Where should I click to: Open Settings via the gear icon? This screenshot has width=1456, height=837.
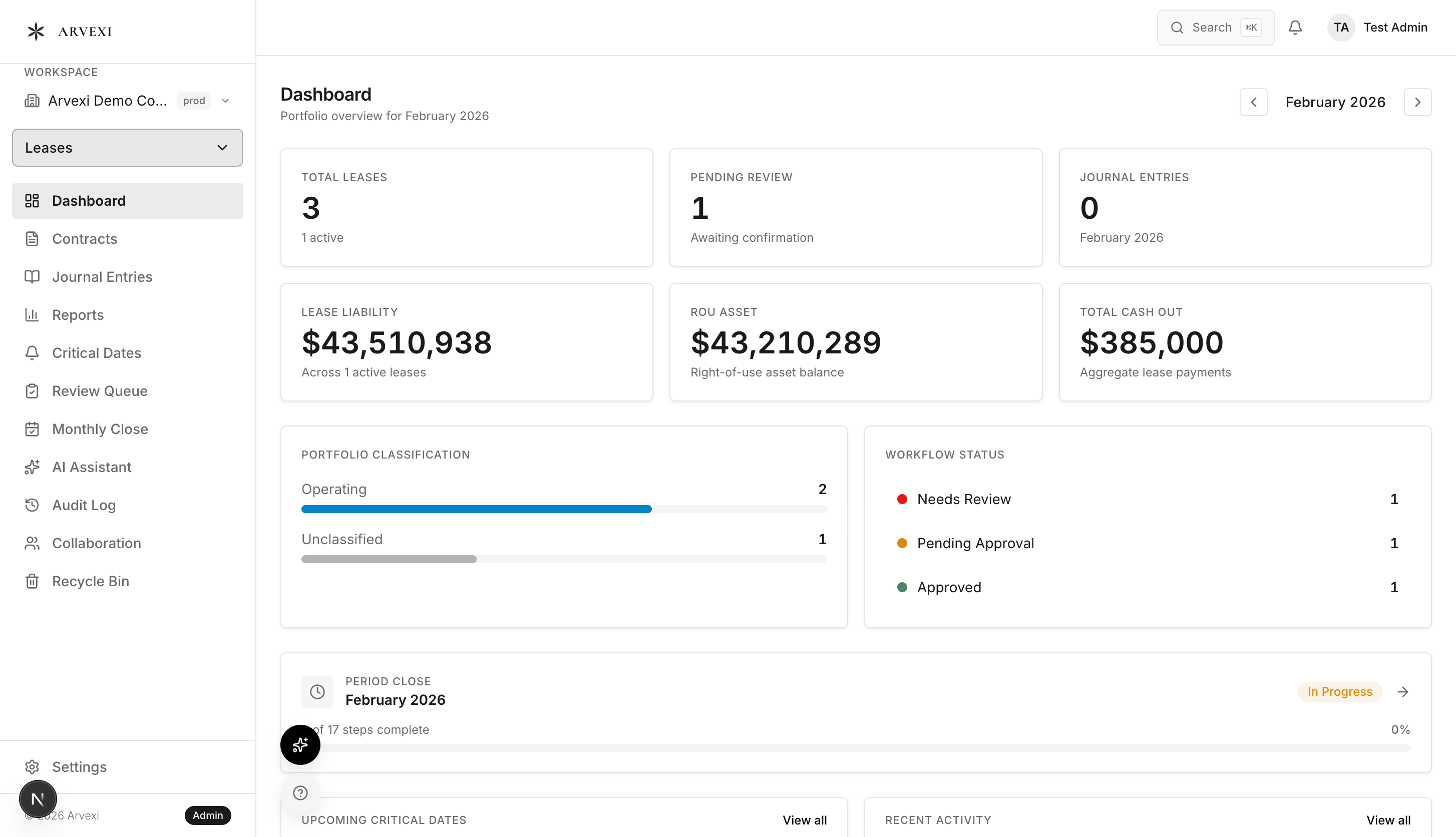click(x=32, y=766)
